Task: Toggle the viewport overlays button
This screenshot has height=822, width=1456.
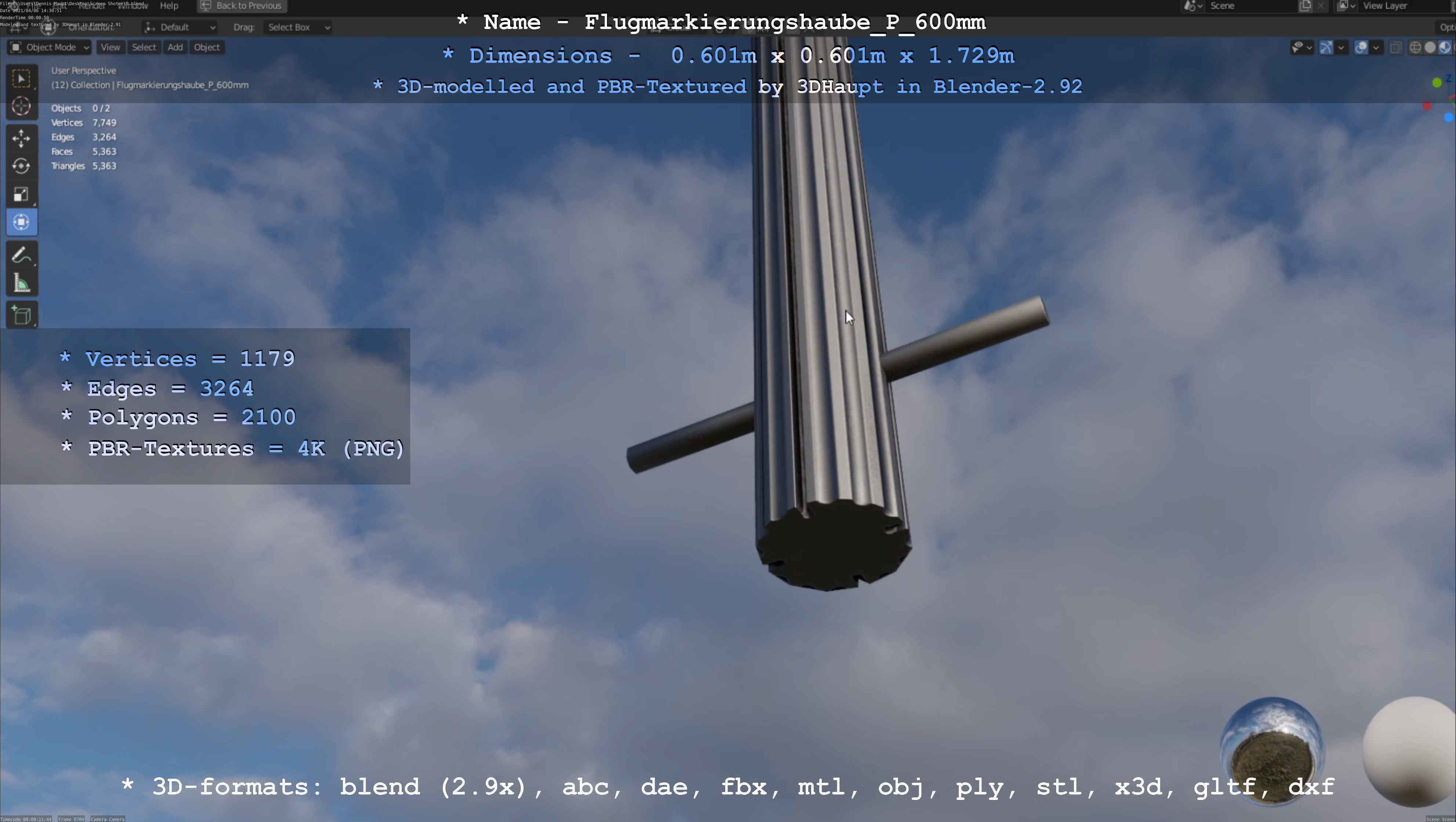Action: (x=1361, y=47)
